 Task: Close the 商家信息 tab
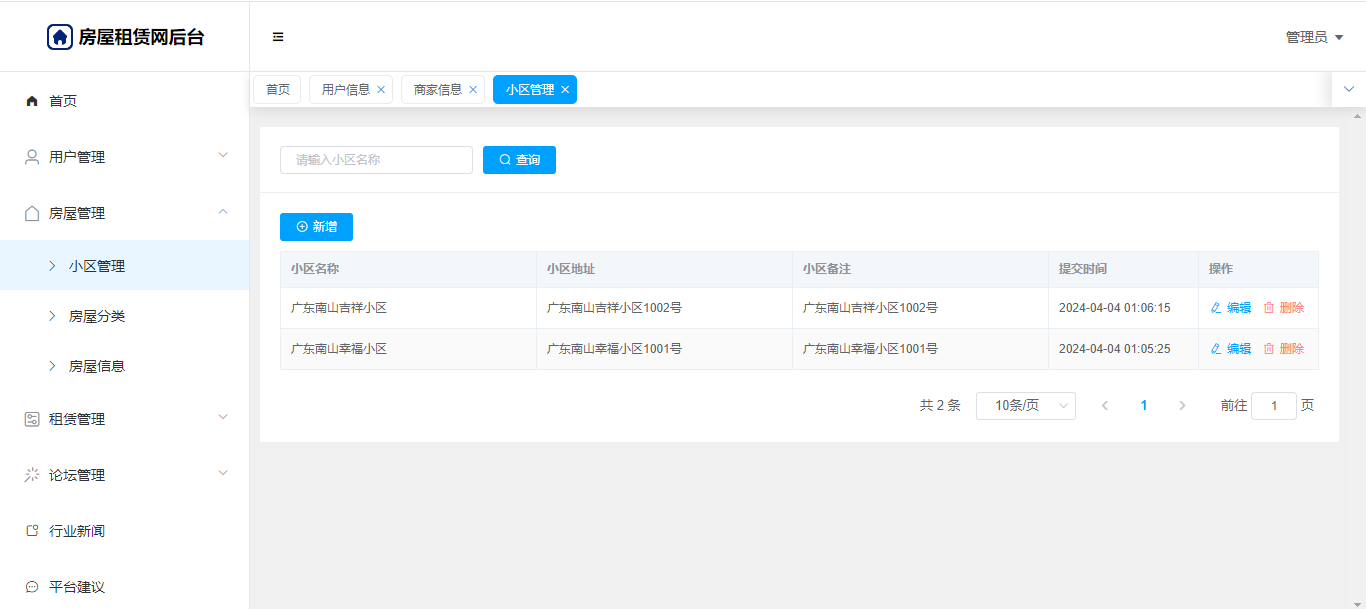pos(473,90)
